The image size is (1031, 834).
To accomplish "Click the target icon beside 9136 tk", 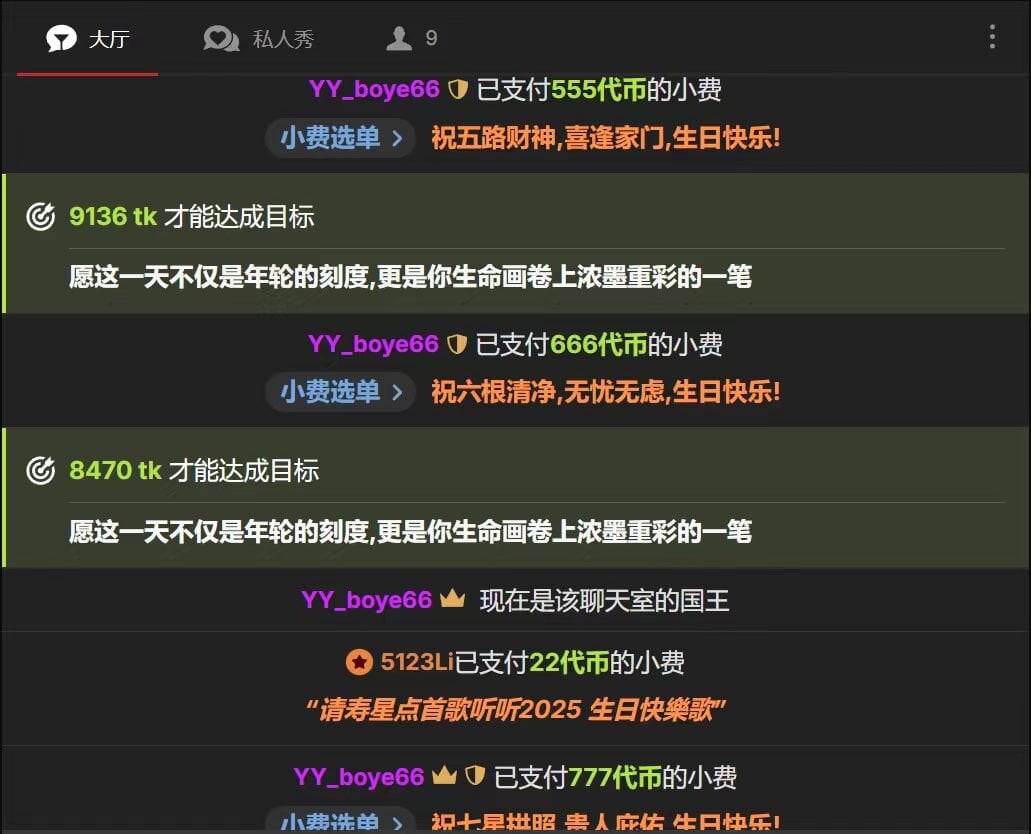I will (x=40, y=216).
